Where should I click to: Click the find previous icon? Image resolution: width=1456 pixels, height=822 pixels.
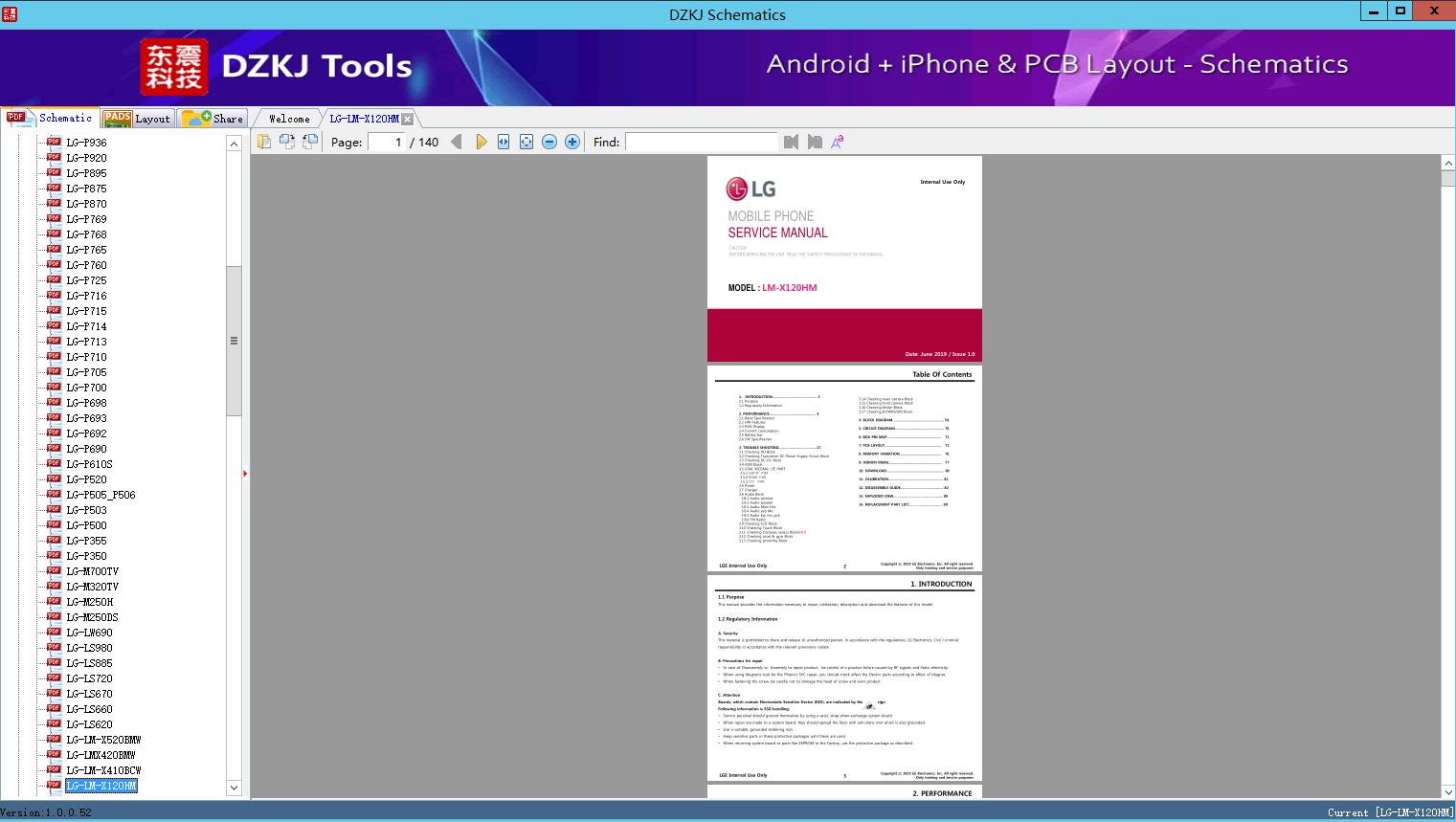point(791,142)
